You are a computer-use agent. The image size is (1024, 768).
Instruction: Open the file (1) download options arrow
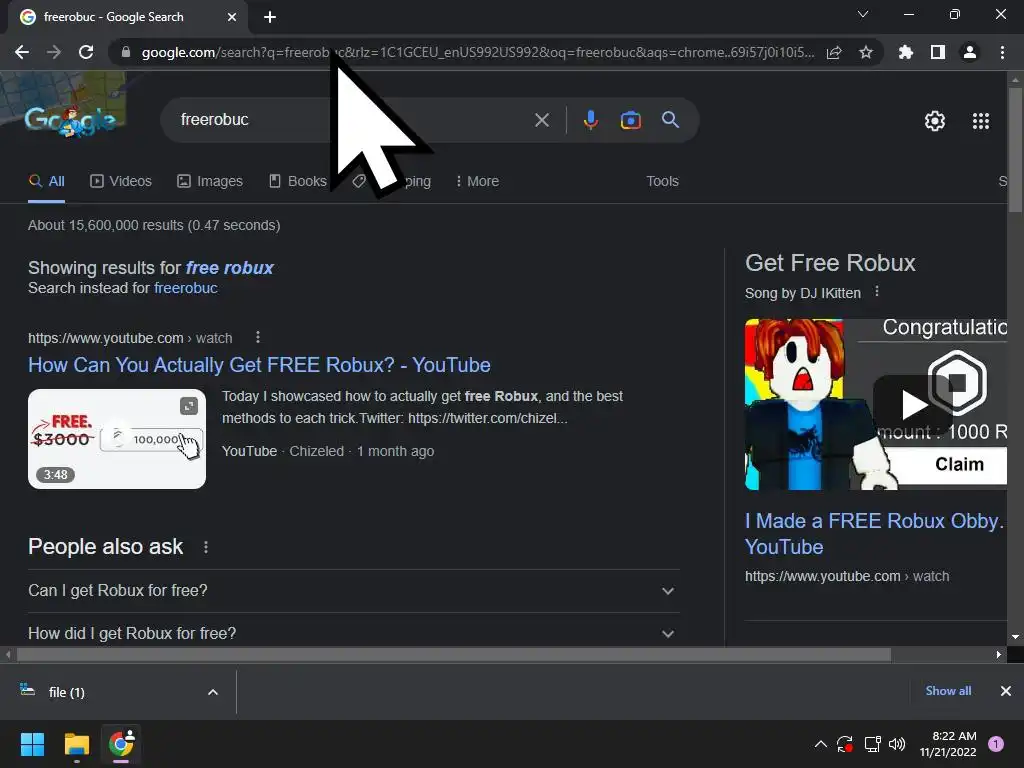(213, 692)
